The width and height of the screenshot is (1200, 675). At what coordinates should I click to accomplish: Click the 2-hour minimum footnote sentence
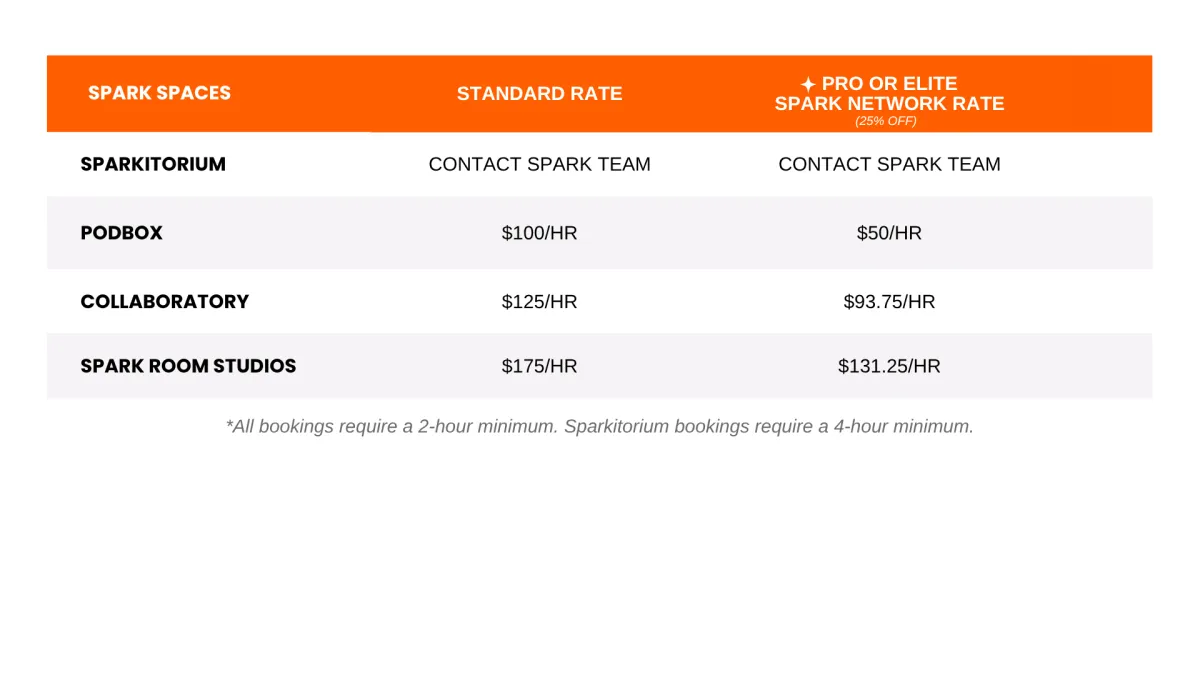392,426
